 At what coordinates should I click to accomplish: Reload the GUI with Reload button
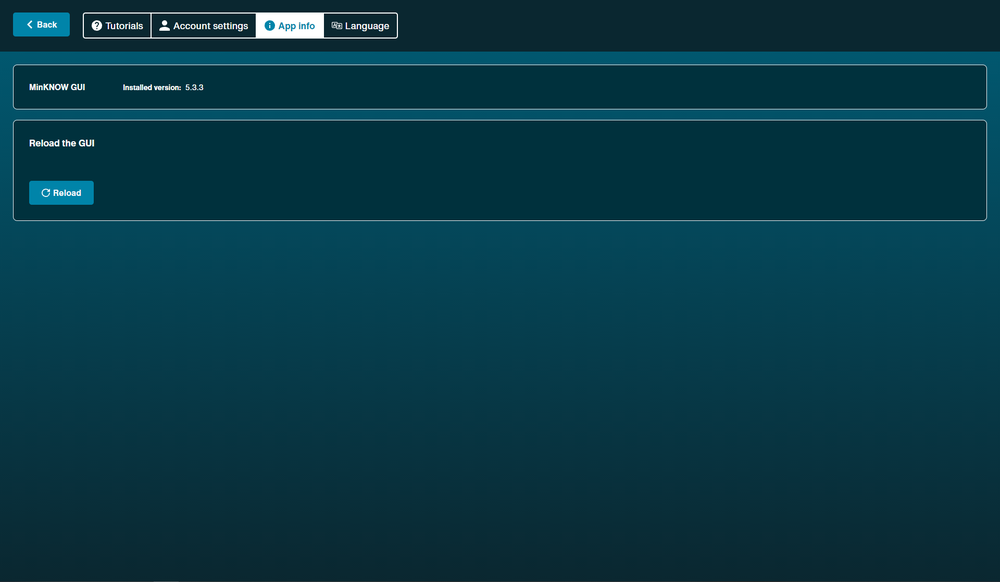tap(61, 193)
